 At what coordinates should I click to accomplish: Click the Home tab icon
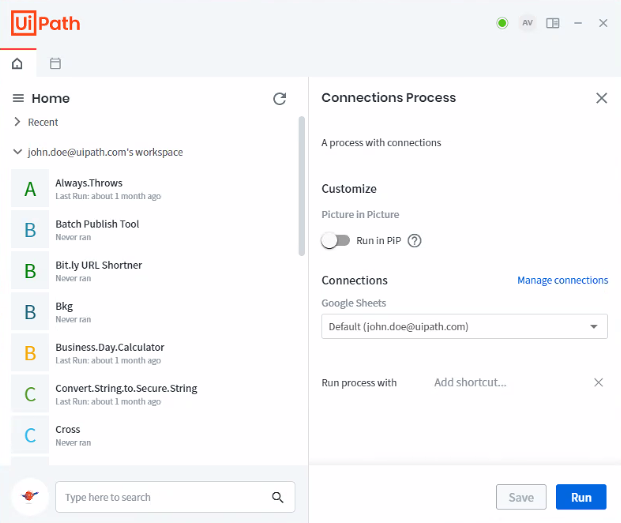click(17, 64)
